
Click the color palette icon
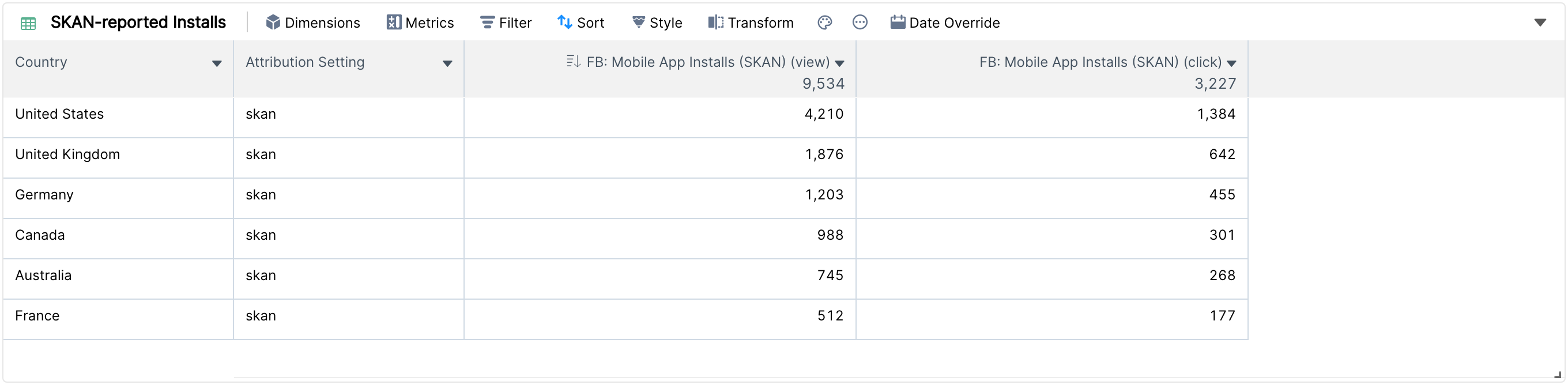click(x=824, y=23)
